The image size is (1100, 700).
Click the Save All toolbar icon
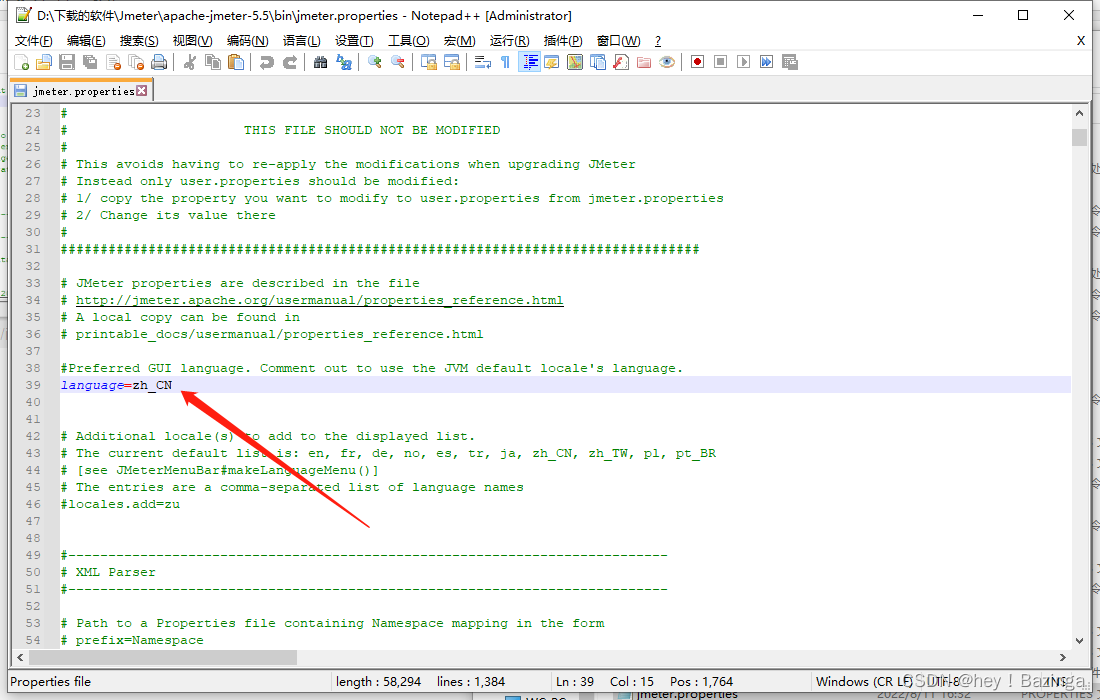90,62
